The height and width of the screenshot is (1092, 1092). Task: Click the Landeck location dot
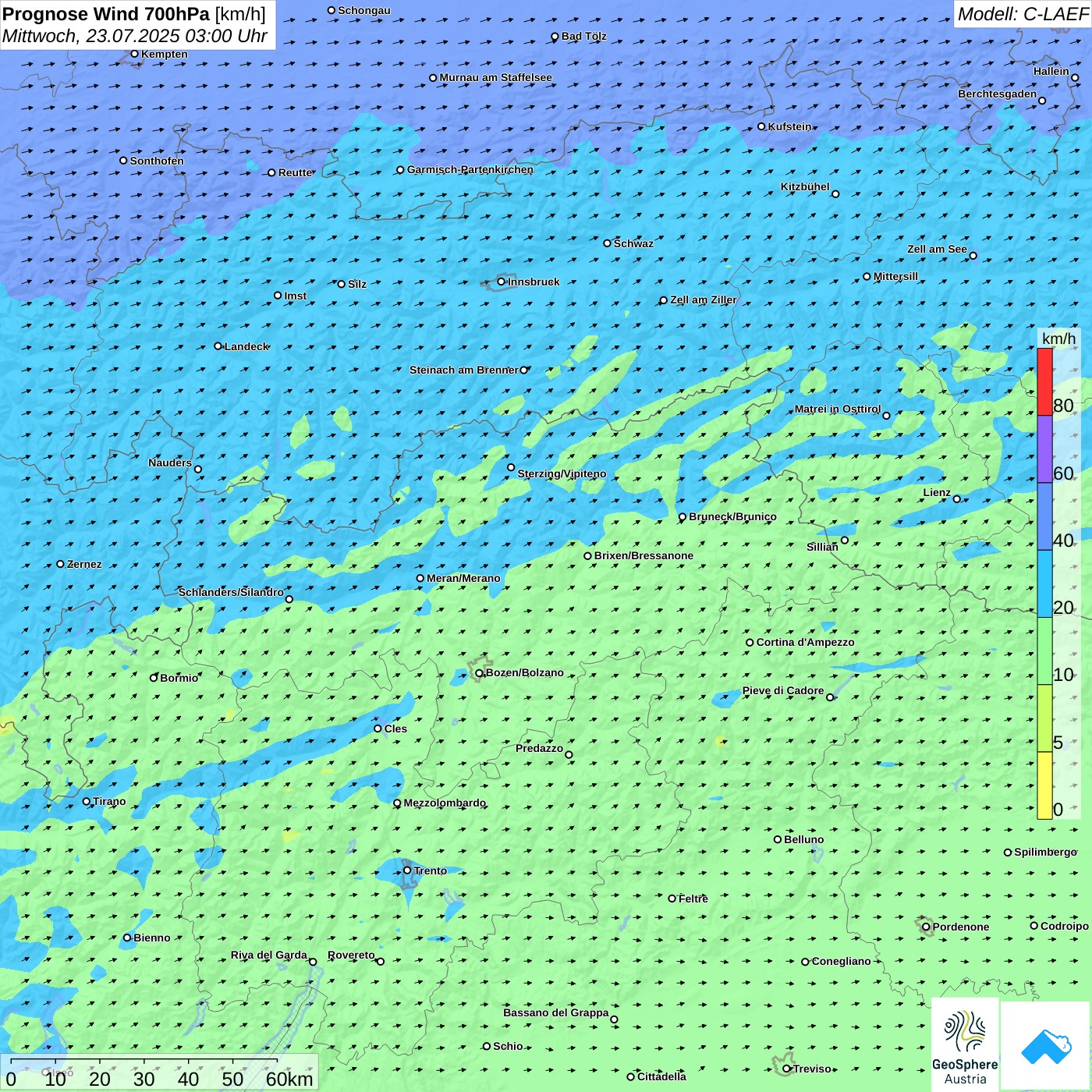tap(218, 346)
